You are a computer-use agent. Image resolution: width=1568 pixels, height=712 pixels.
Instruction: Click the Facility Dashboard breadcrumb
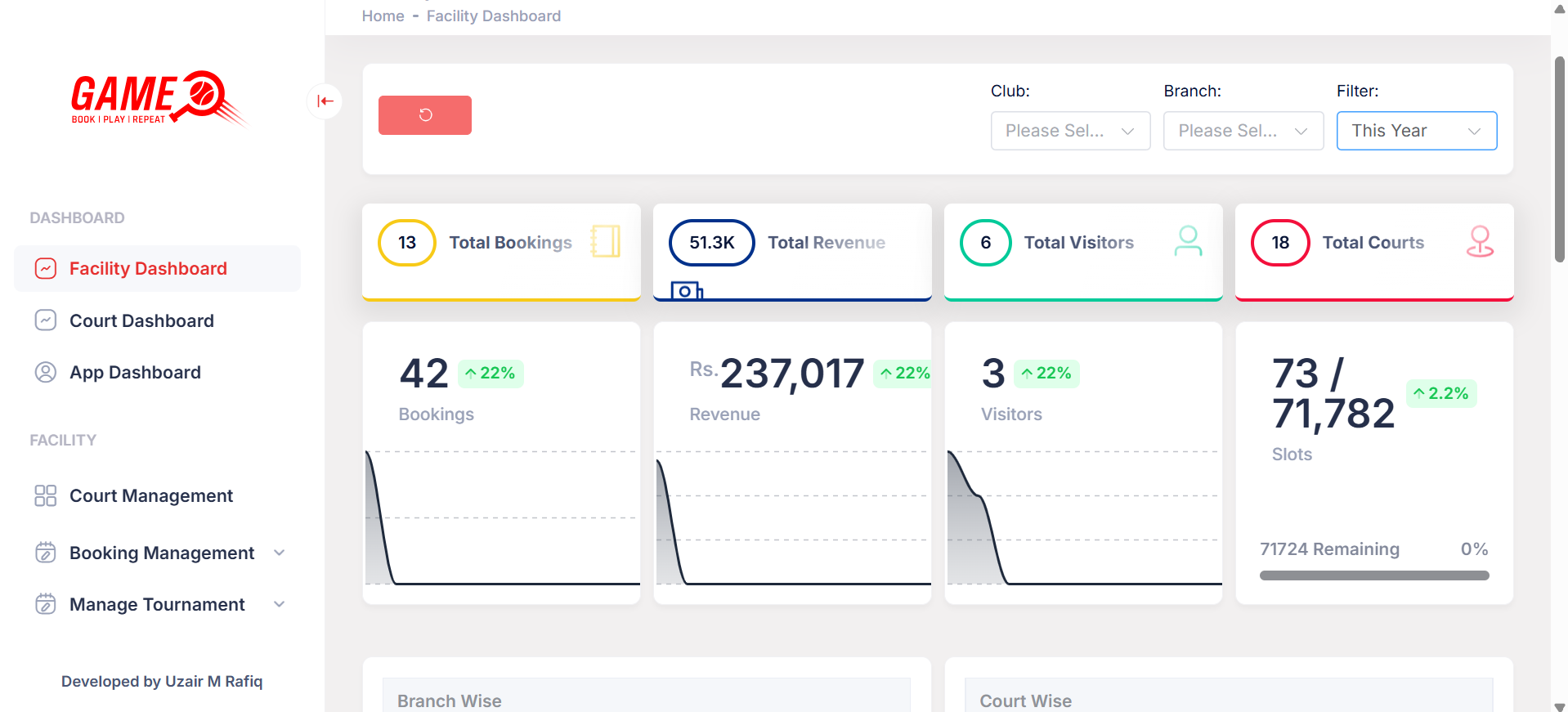click(x=494, y=16)
